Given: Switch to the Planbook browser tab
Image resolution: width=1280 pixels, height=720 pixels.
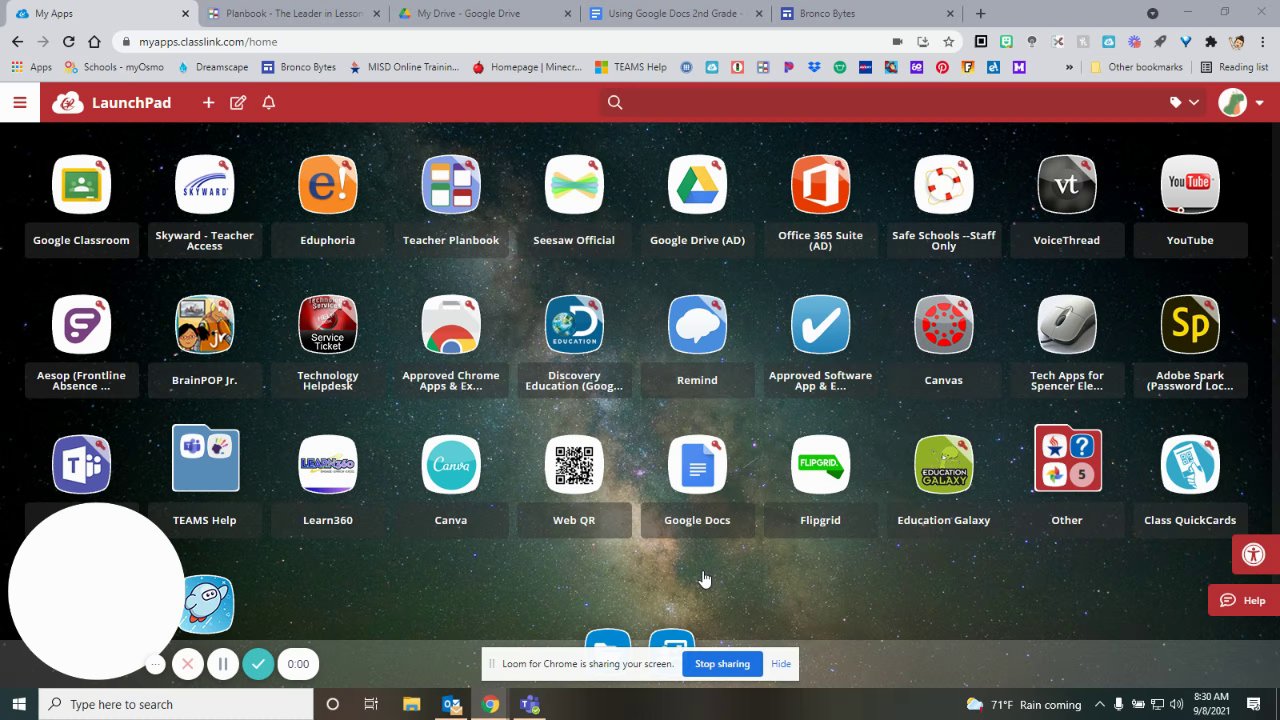Looking at the screenshot, I should [x=293, y=14].
